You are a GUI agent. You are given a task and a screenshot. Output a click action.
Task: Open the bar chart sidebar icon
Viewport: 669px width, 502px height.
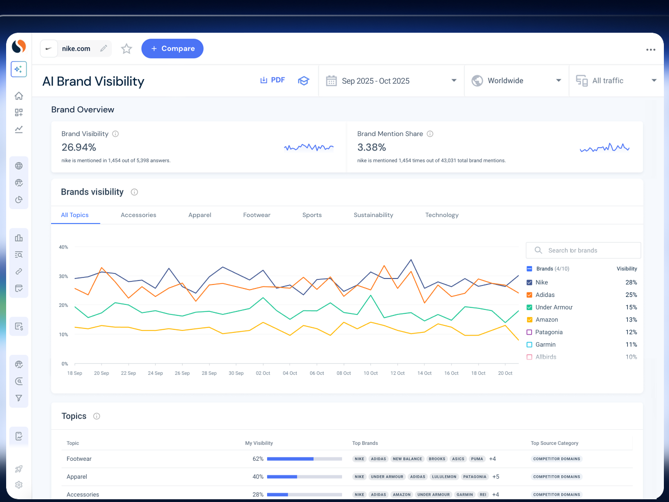pyautogui.click(x=19, y=238)
